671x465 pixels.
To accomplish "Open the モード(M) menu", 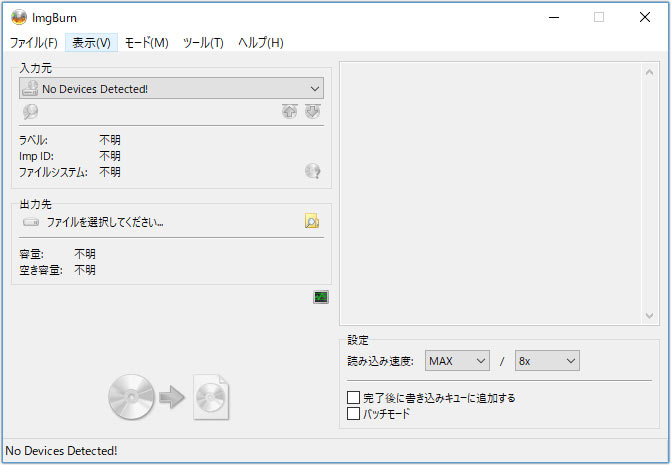I will [146, 43].
